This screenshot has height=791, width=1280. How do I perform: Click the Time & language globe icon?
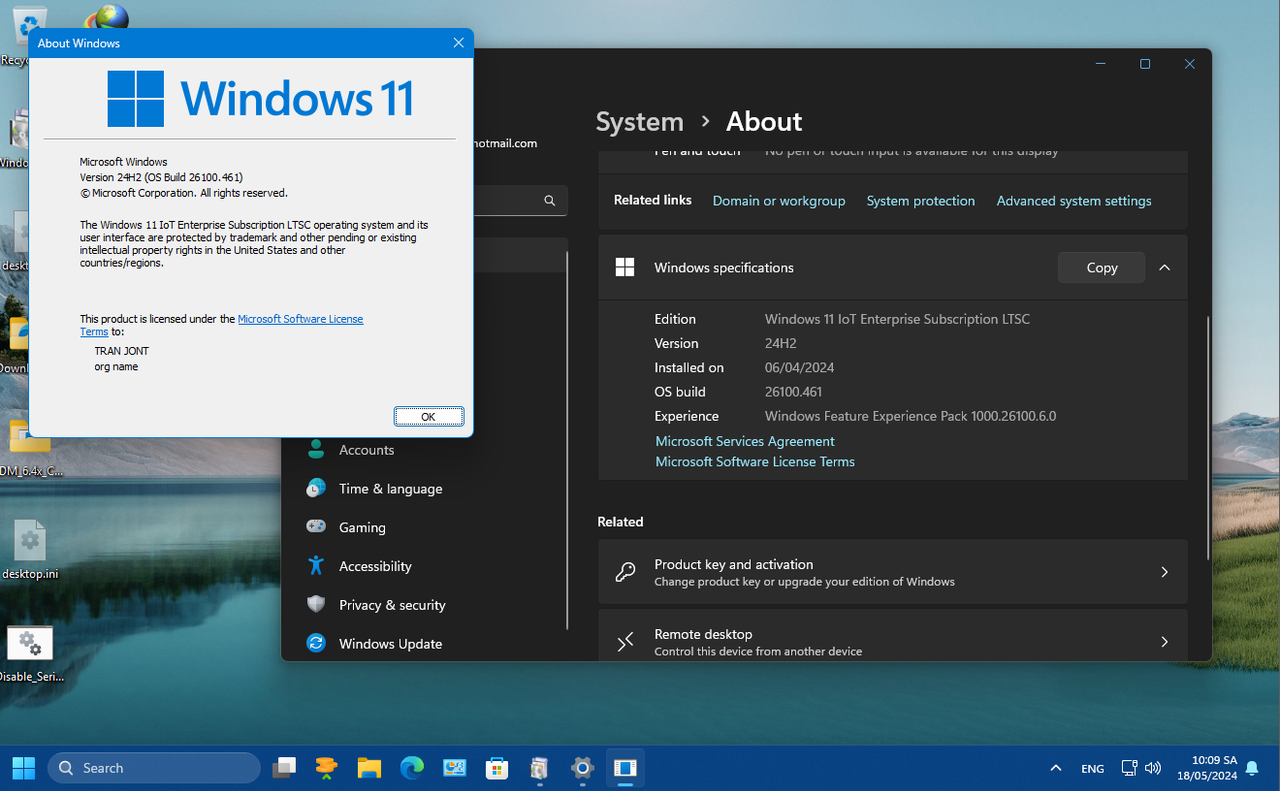click(316, 488)
